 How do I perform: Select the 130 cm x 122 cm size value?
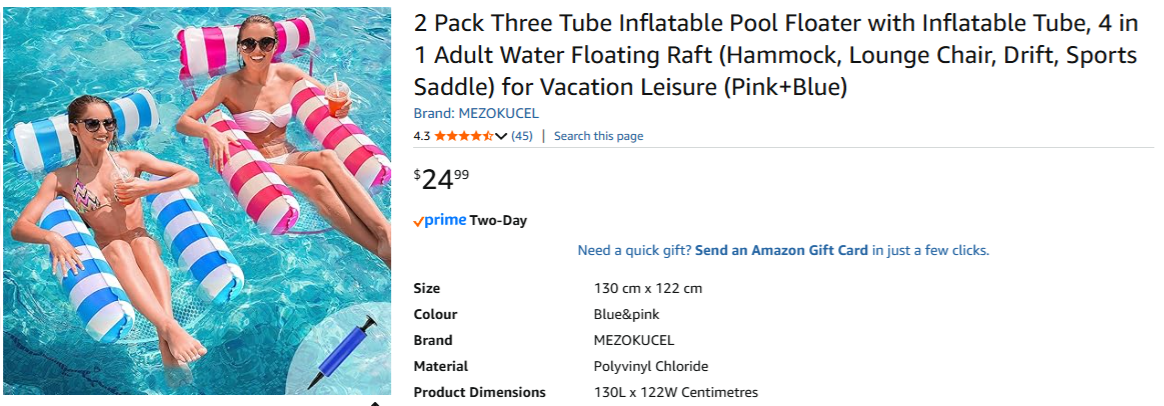click(x=648, y=288)
